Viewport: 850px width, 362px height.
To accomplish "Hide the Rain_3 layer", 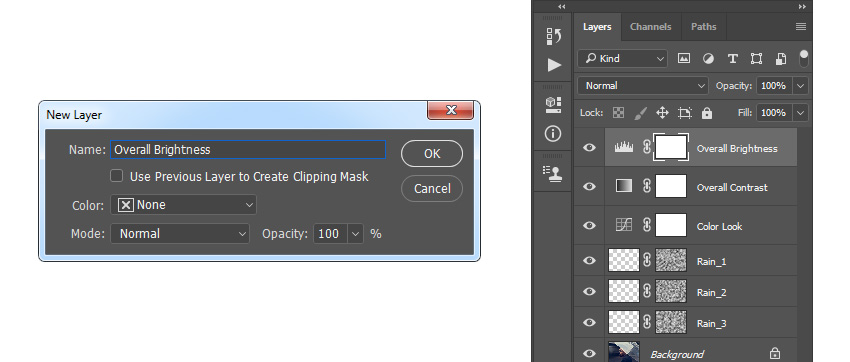I will (589, 323).
